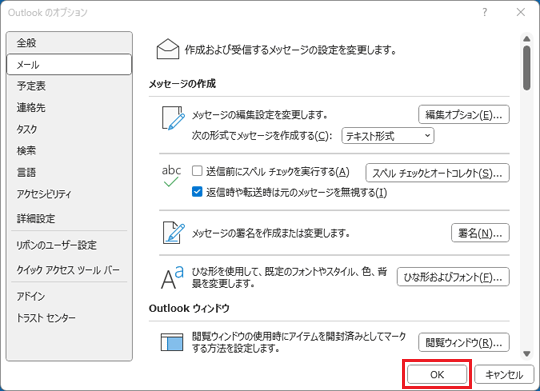The height and width of the screenshot is (391, 540).
Task: Open the 言語 options category
Action: point(69,172)
